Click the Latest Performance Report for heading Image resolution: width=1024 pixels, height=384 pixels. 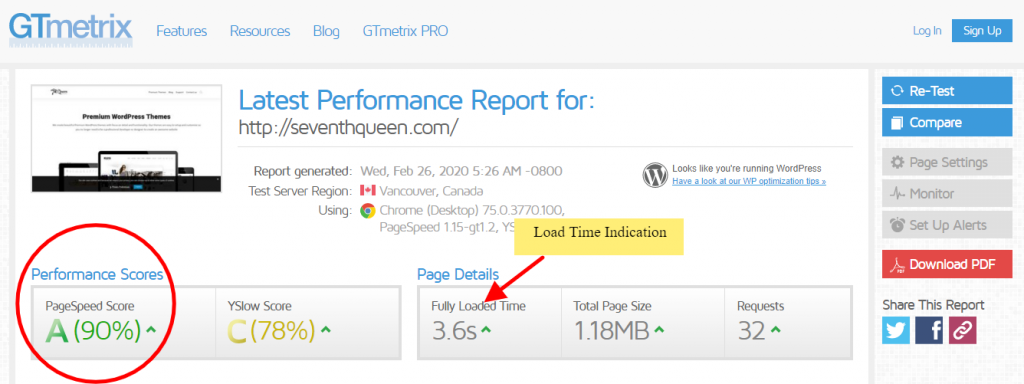(x=417, y=100)
